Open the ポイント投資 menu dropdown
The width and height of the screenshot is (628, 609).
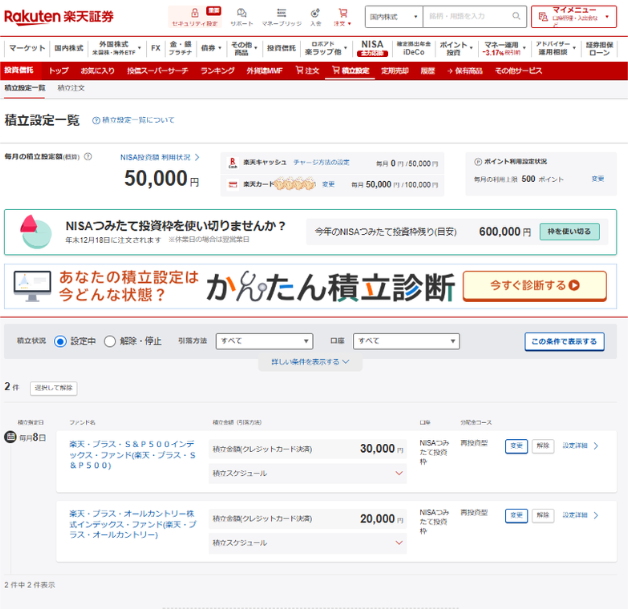pyautogui.click(x=456, y=48)
